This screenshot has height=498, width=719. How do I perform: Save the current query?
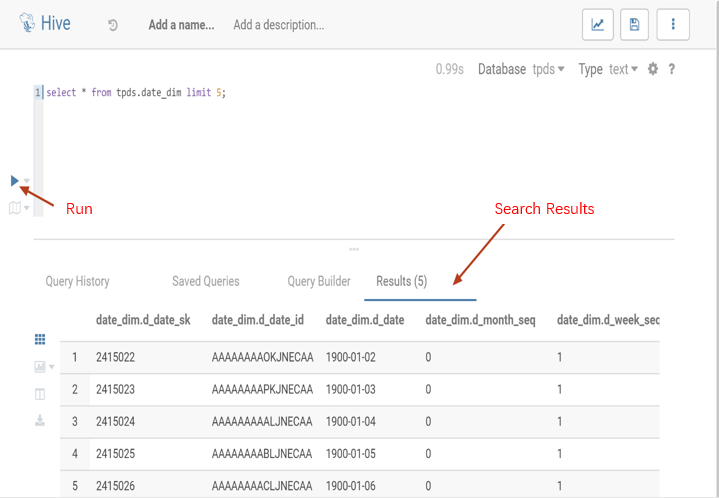636,25
